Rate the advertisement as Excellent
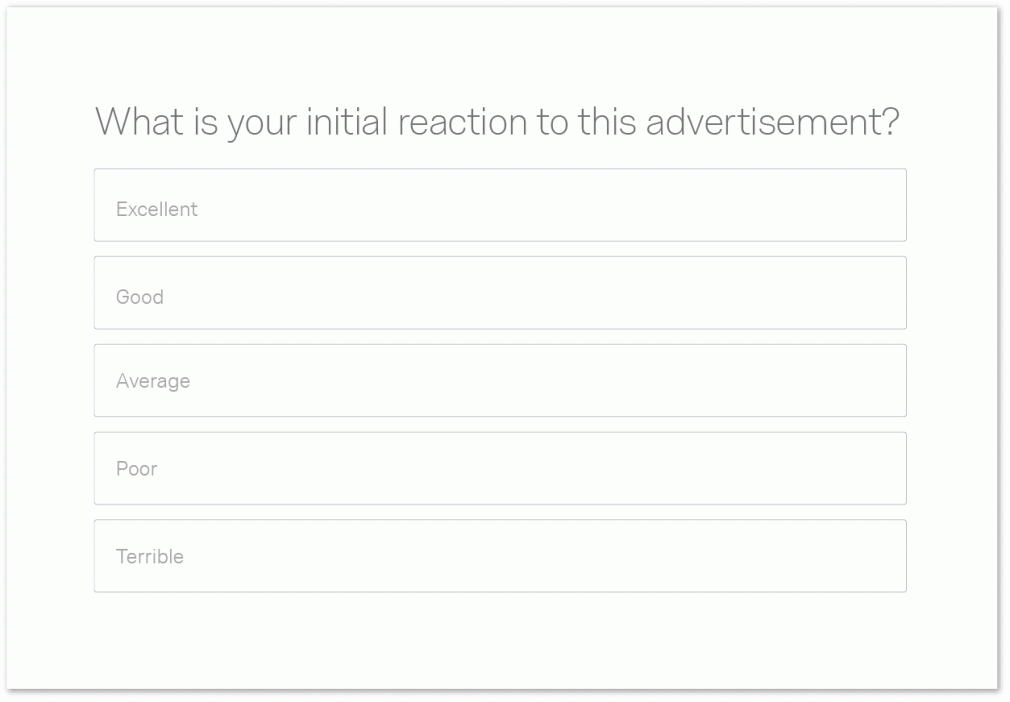 (x=500, y=205)
